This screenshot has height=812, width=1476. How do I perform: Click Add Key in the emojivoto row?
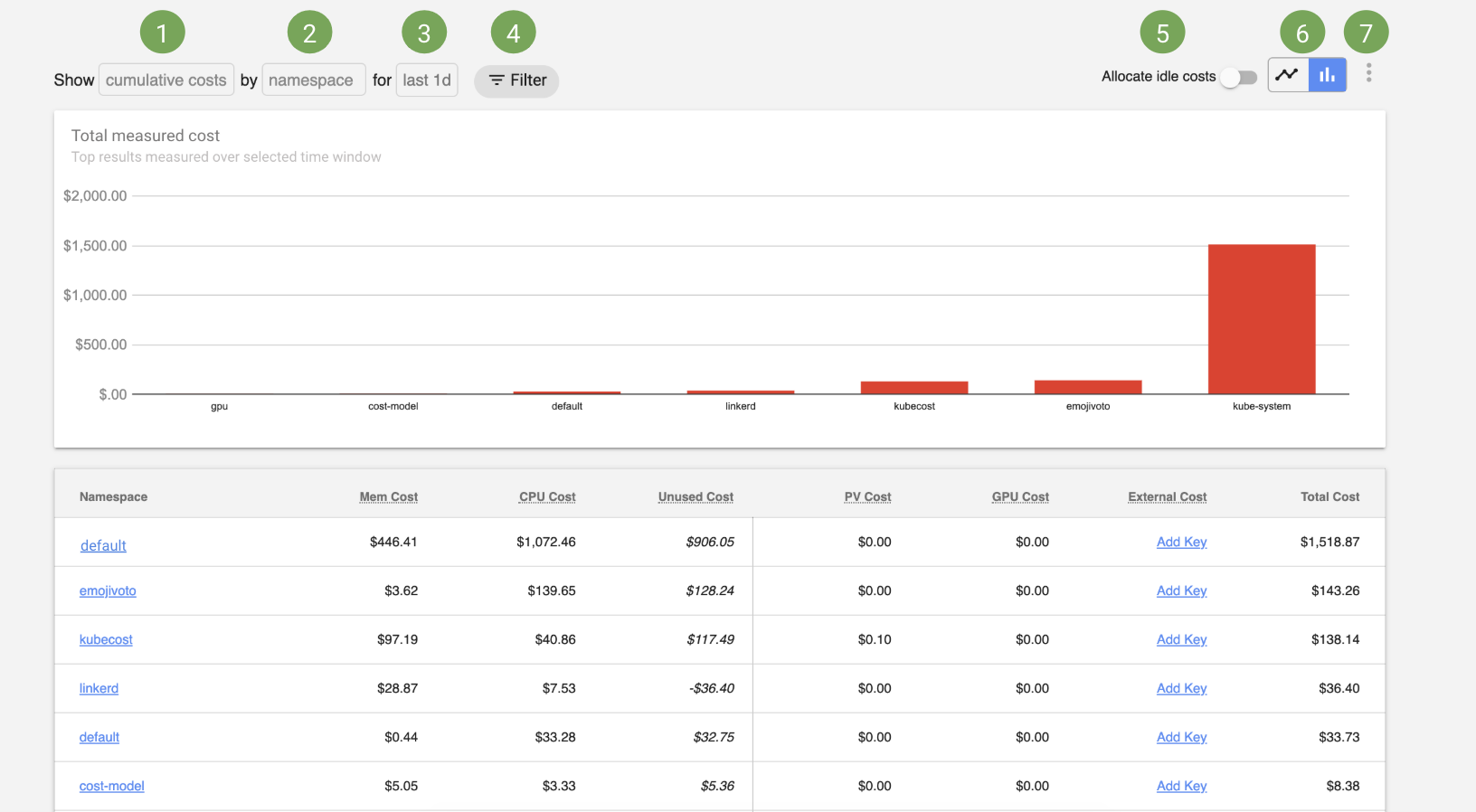[x=1181, y=590]
